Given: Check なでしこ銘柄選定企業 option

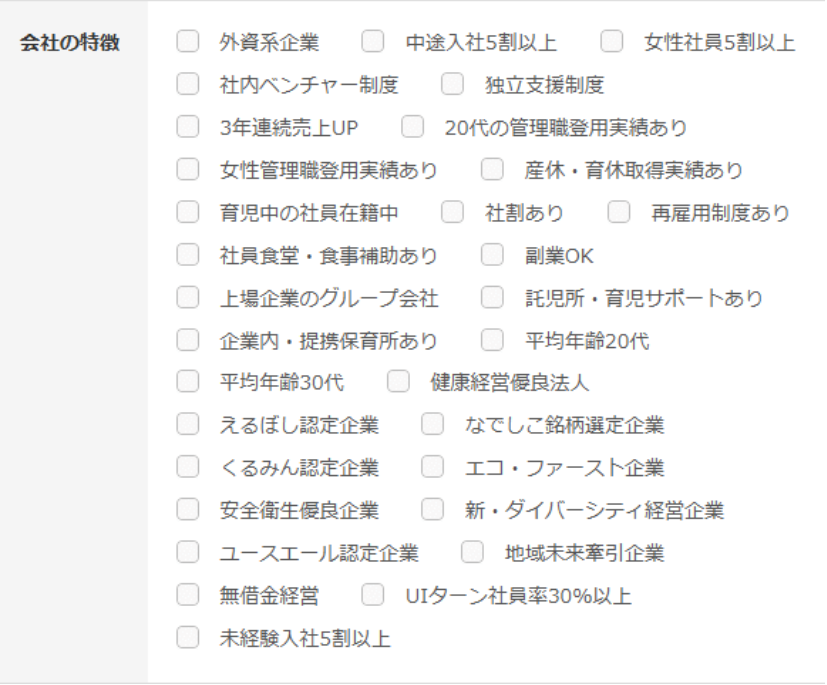Looking at the screenshot, I should [431, 425].
